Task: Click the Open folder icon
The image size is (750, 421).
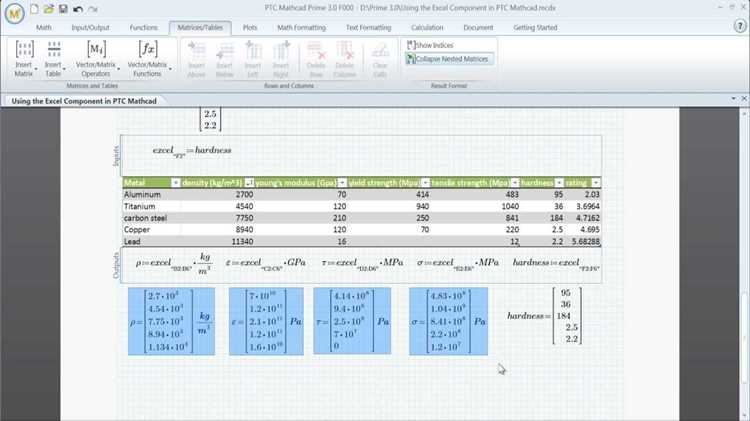Action: [49, 9]
